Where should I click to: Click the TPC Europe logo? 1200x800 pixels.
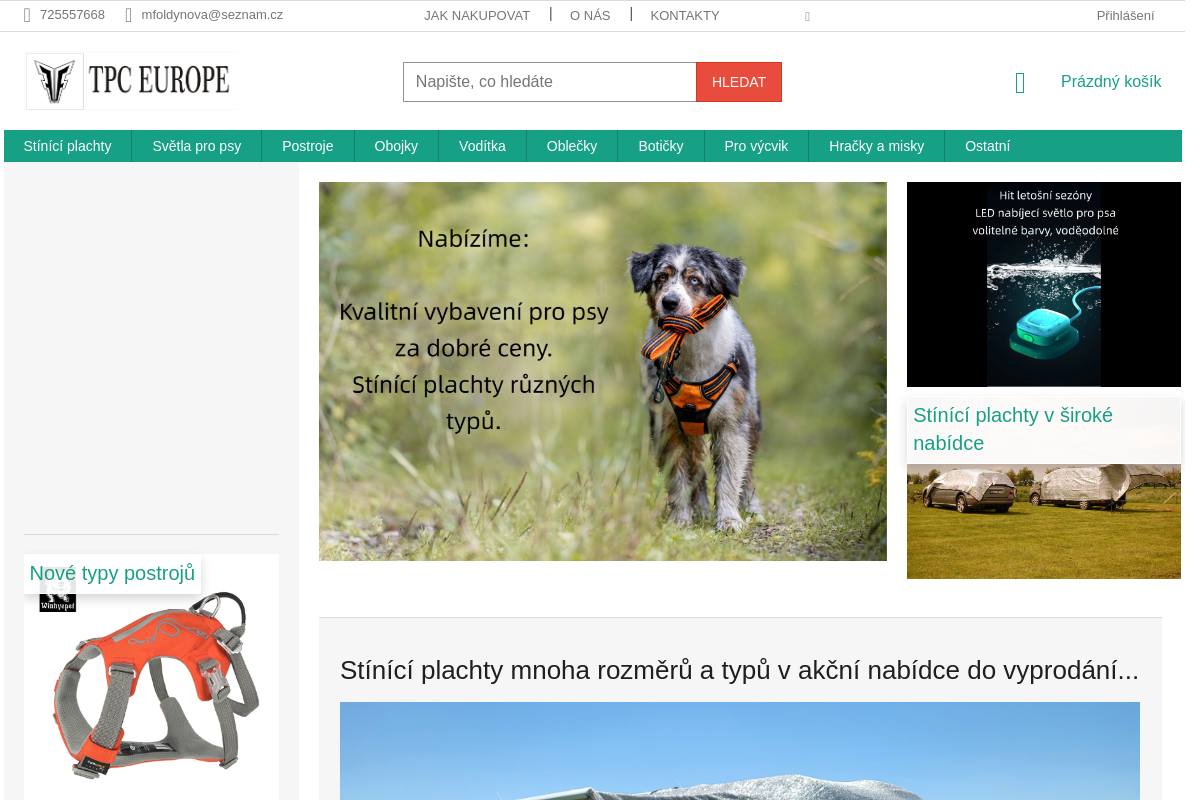131,81
